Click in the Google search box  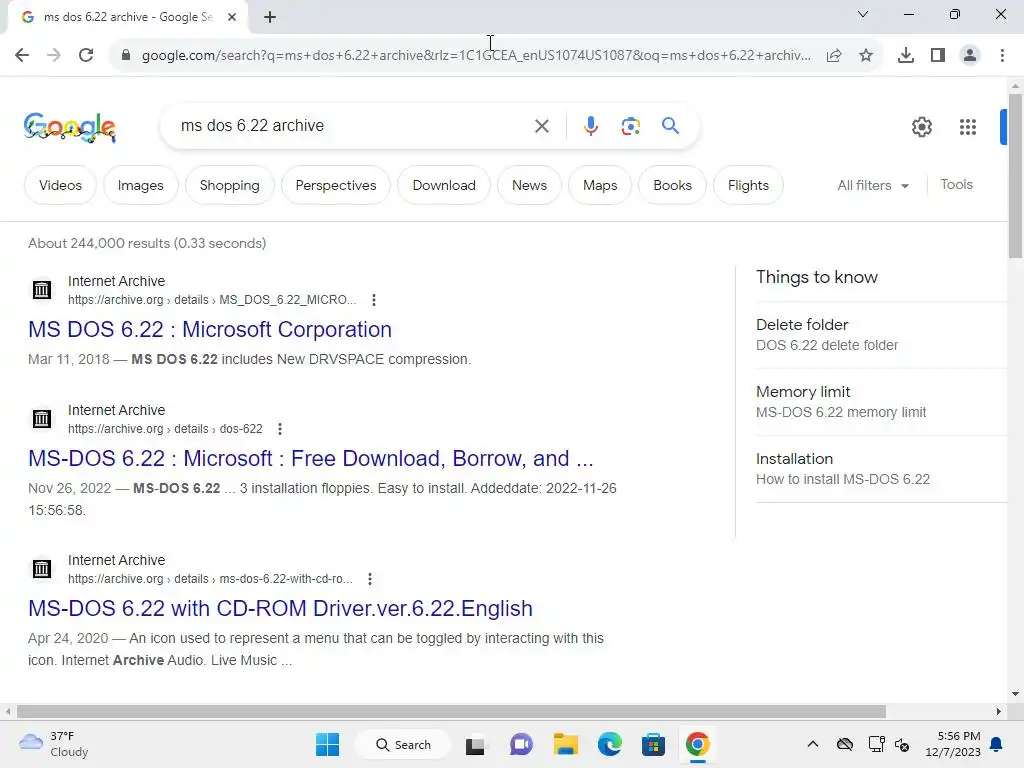353,125
